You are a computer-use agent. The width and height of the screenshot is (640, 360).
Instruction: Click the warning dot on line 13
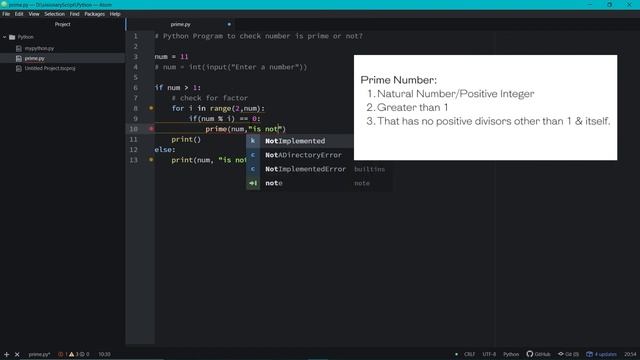tap(151, 160)
